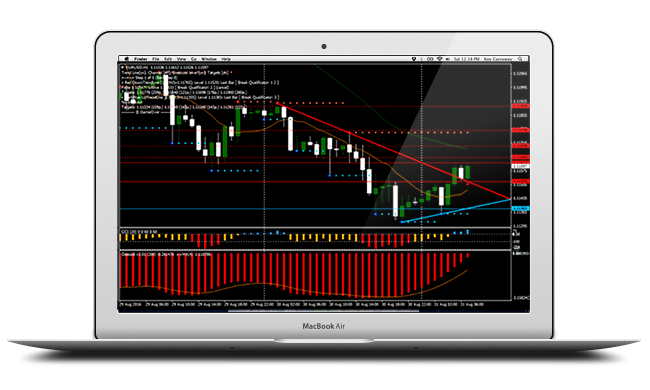Open the File menu

pyautogui.click(x=156, y=59)
